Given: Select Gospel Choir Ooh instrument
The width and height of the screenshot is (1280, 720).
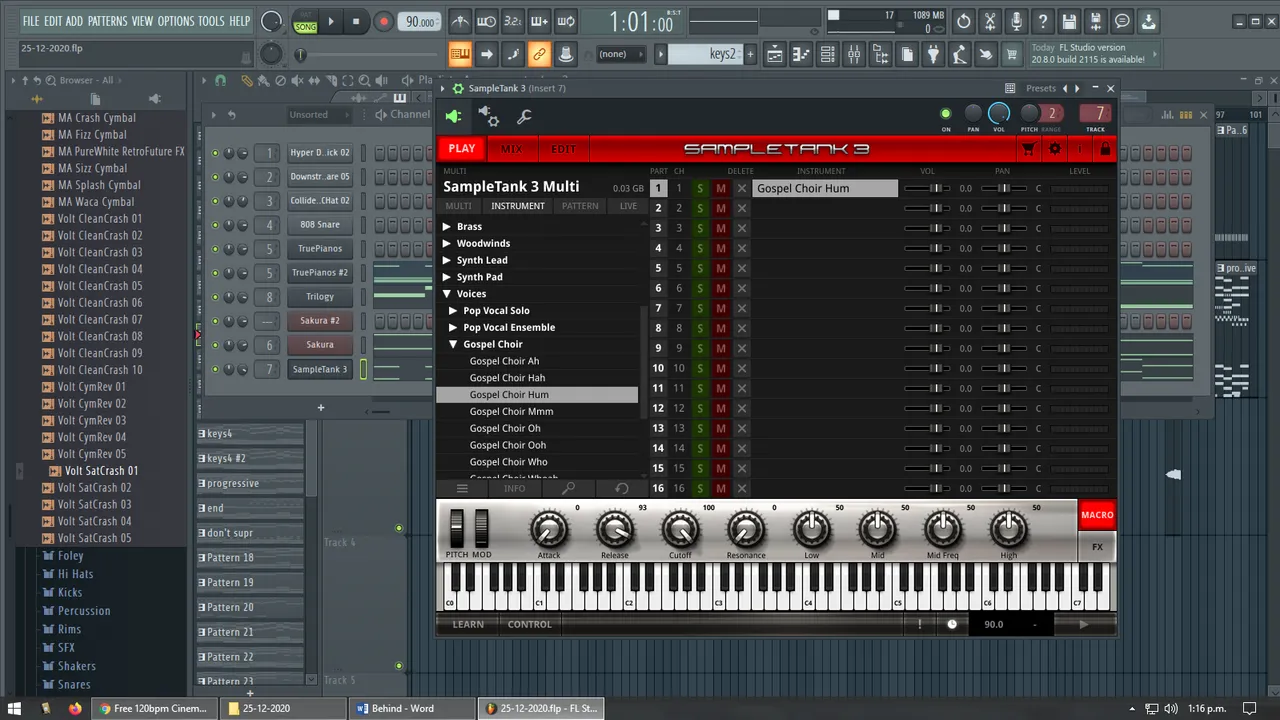Looking at the screenshot, I should pyautogui.click(x=508, y=445).
